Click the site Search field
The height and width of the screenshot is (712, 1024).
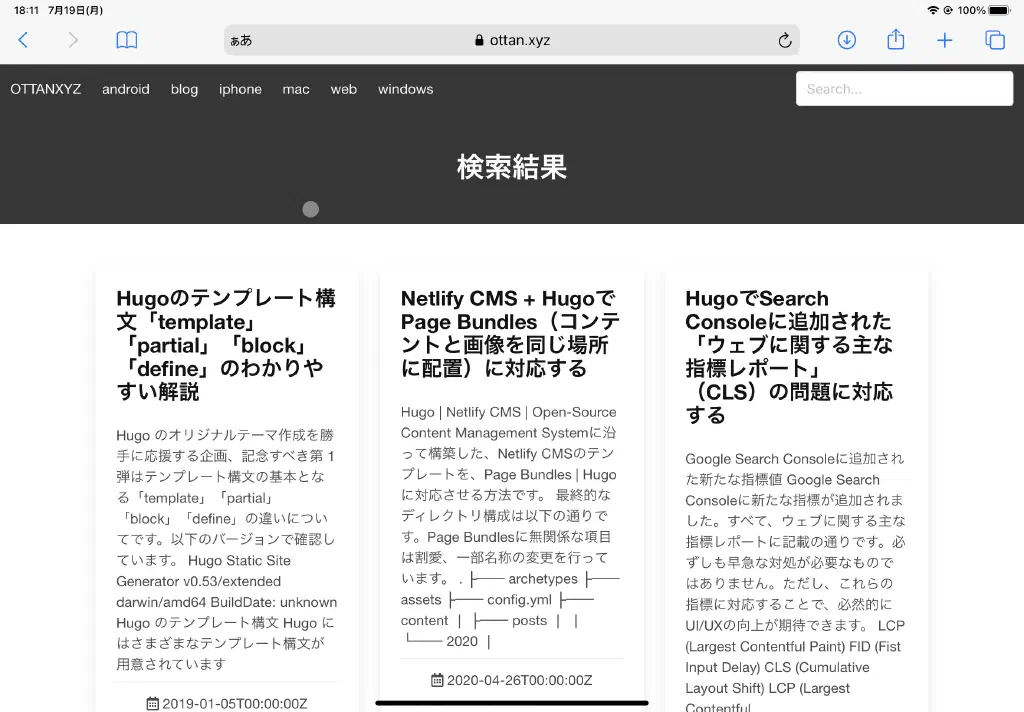904,89
